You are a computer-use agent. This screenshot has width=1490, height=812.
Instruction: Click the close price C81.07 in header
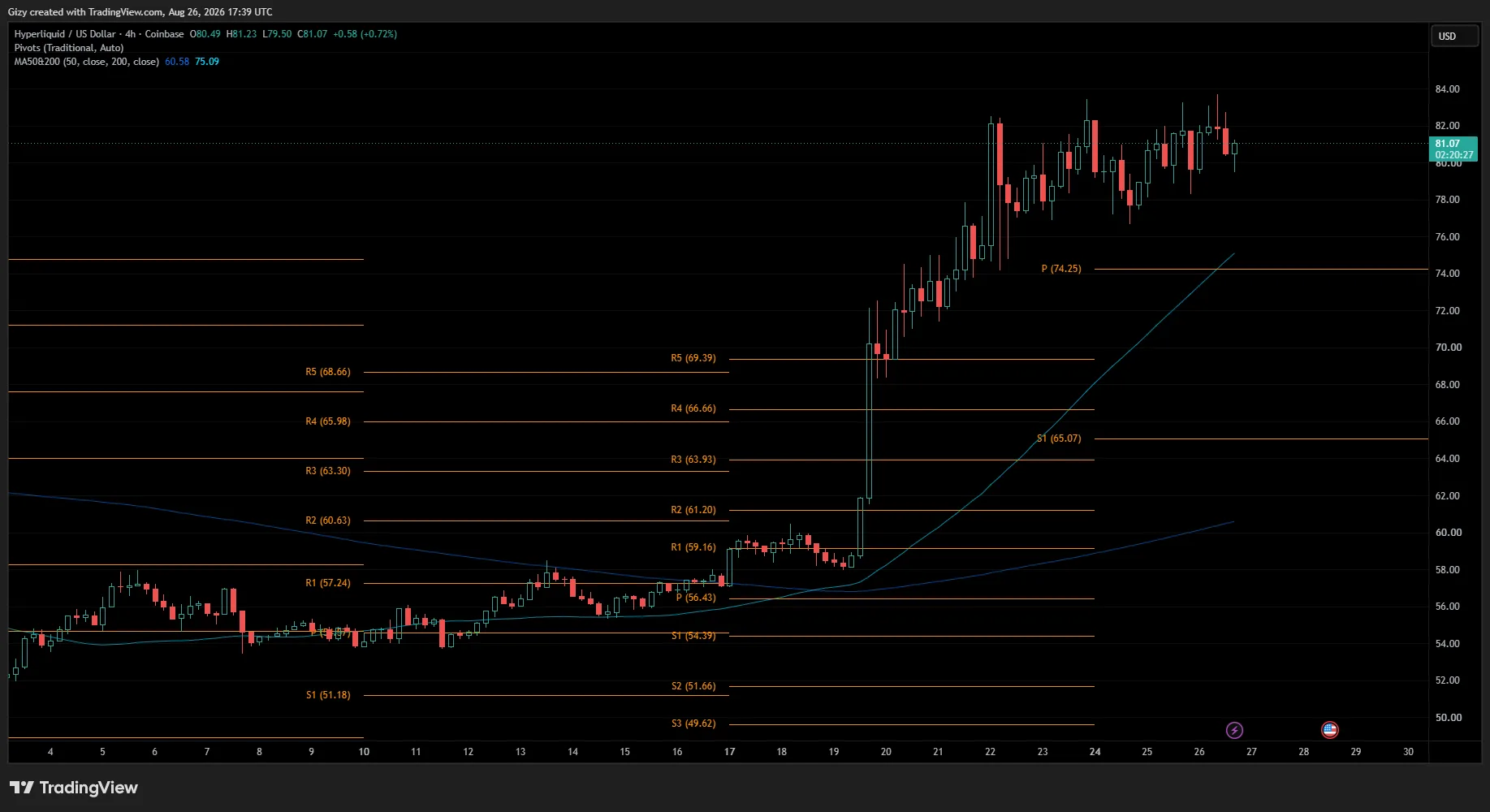(313, 34)
